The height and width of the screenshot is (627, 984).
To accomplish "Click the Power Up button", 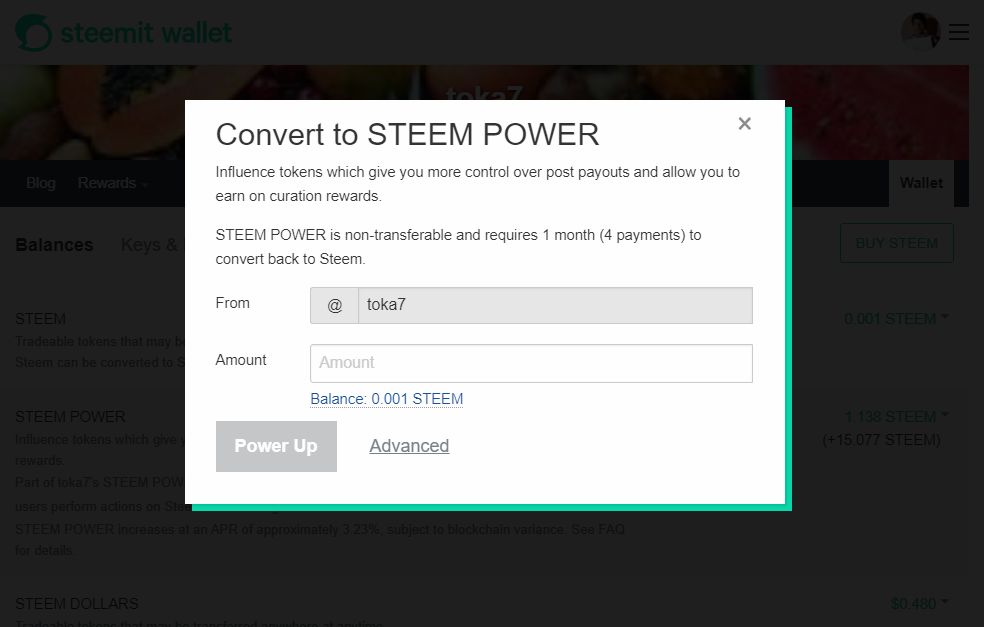I will click(276, 446).
